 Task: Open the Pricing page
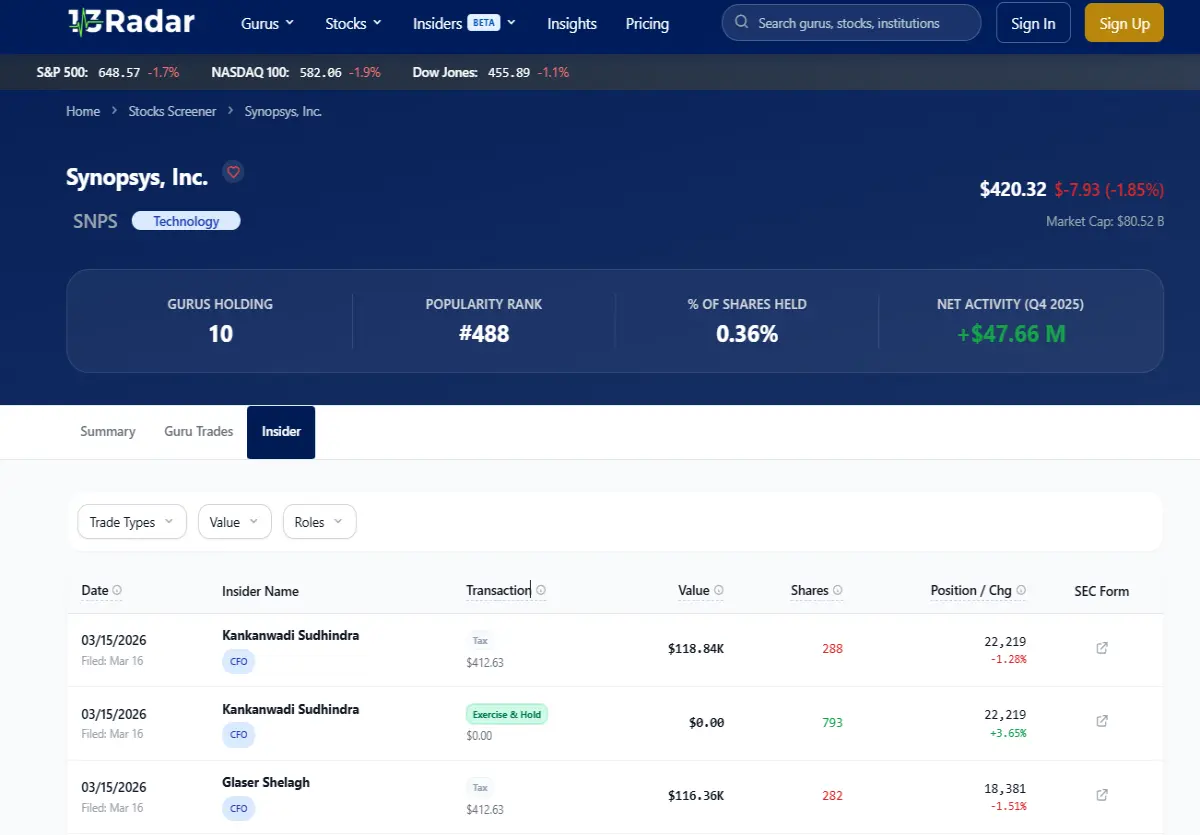click(x=647, y=23)
